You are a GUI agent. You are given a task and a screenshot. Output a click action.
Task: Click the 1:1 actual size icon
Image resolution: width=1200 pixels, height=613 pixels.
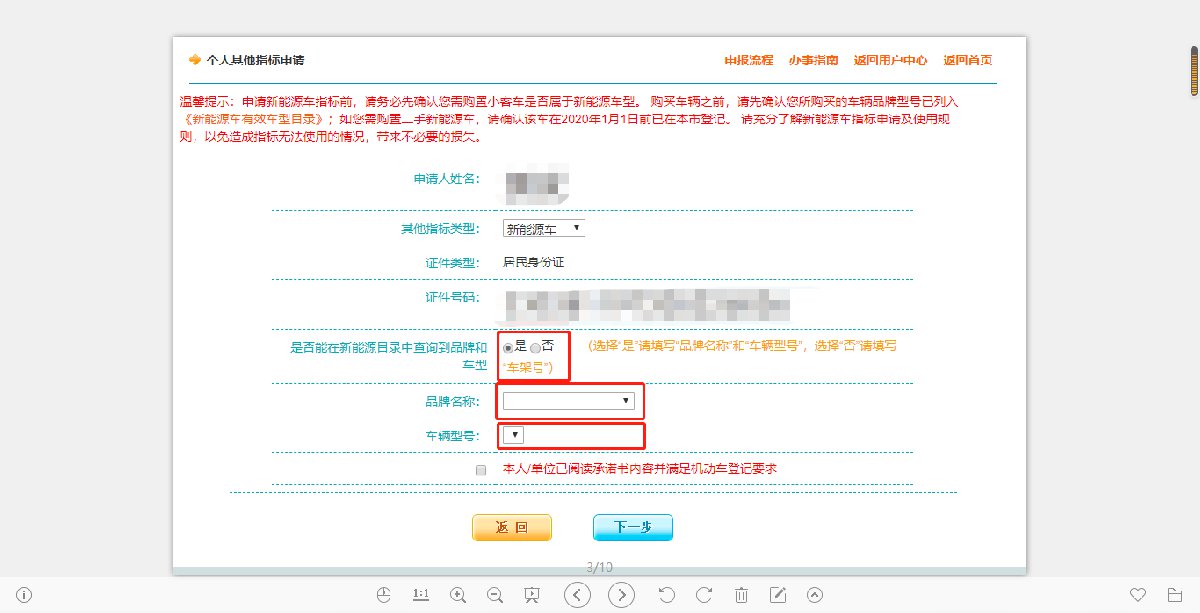coord(421,595)
